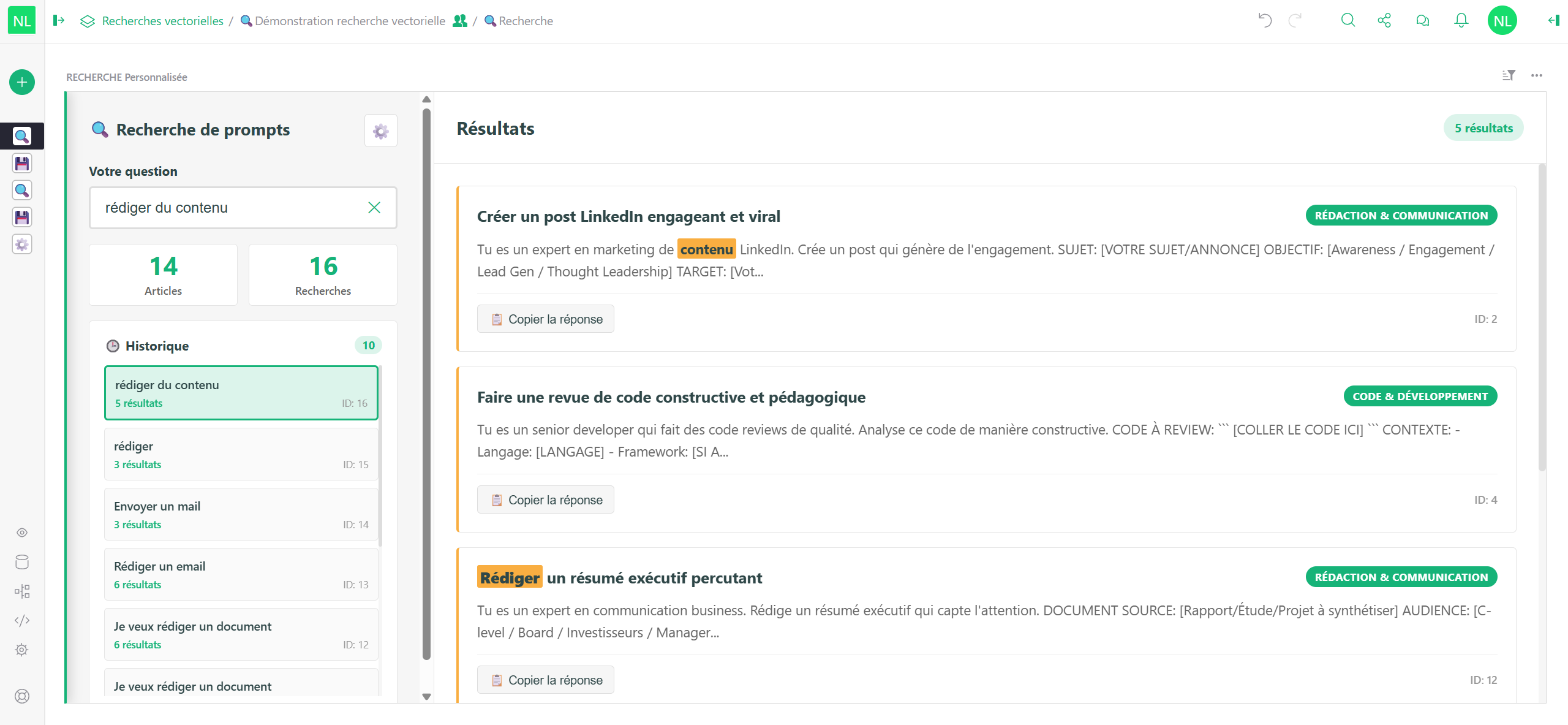Viewport: 1568px width, 725px height.
Task: Clear the search question with the X icon
Action: pos(374,208)
